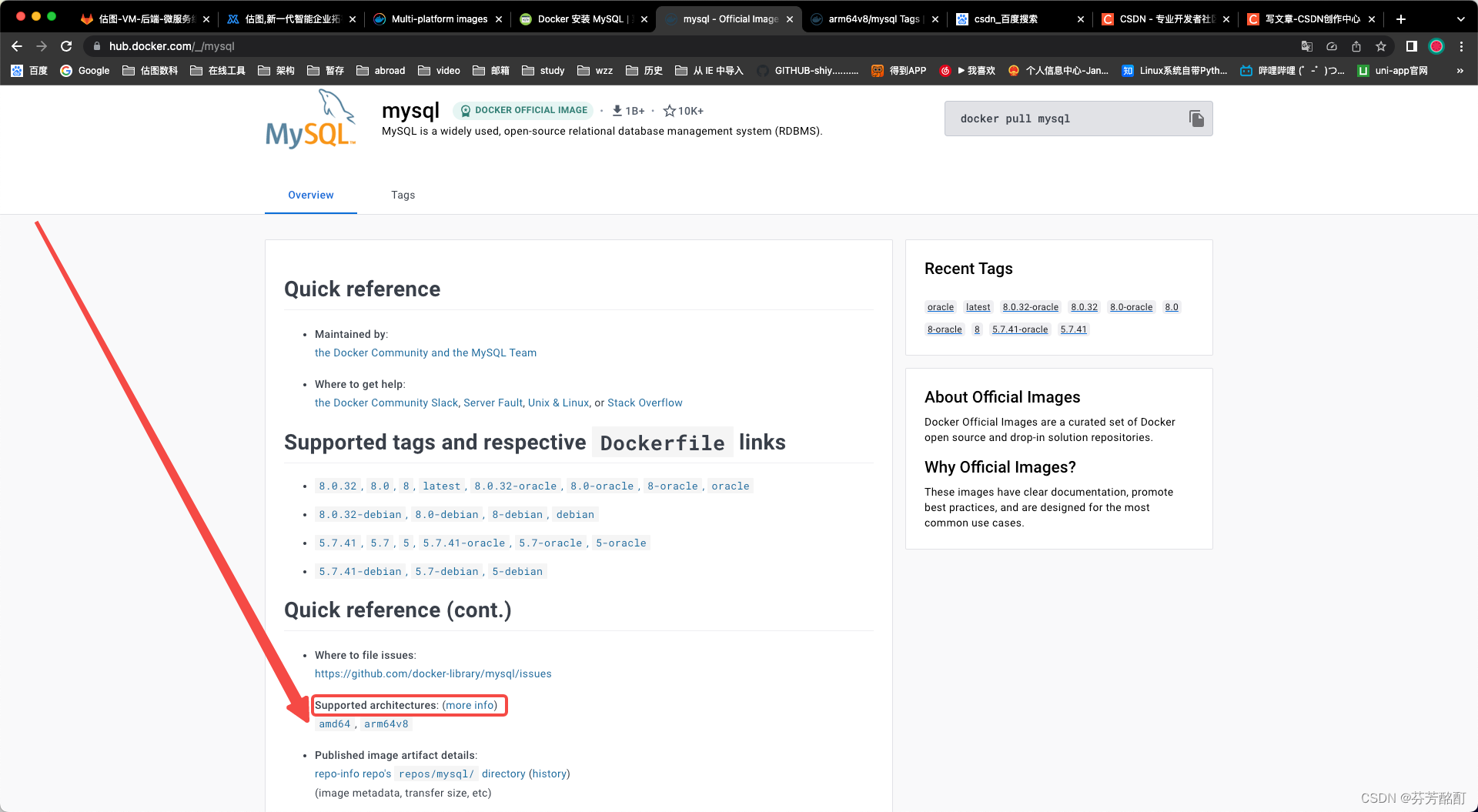Open the Docker Community Slack link
This screenshot has height=812, width=1478.
pyautogui.click(x=386, y=403)
